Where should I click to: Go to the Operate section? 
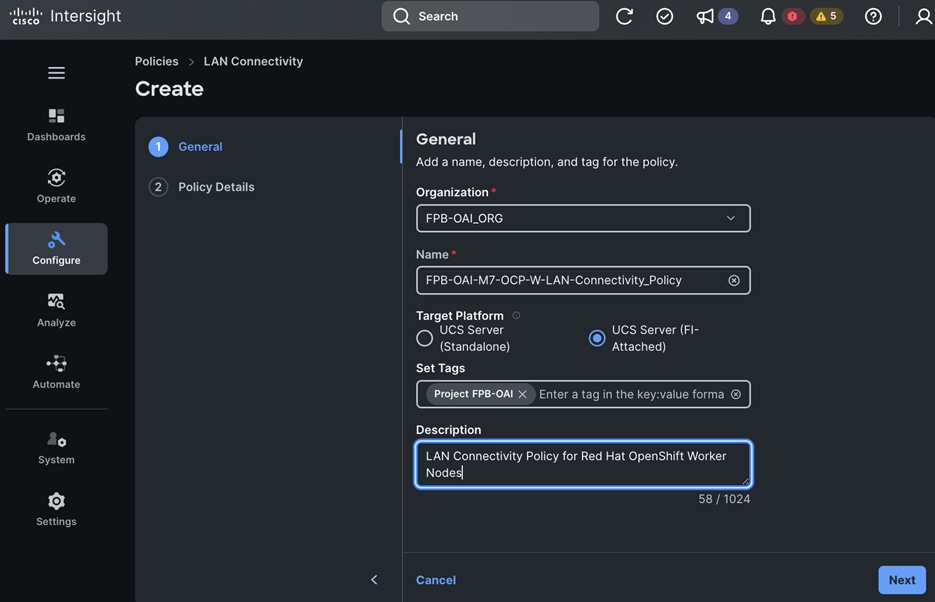pyautogui.click(x=56, y=187)
